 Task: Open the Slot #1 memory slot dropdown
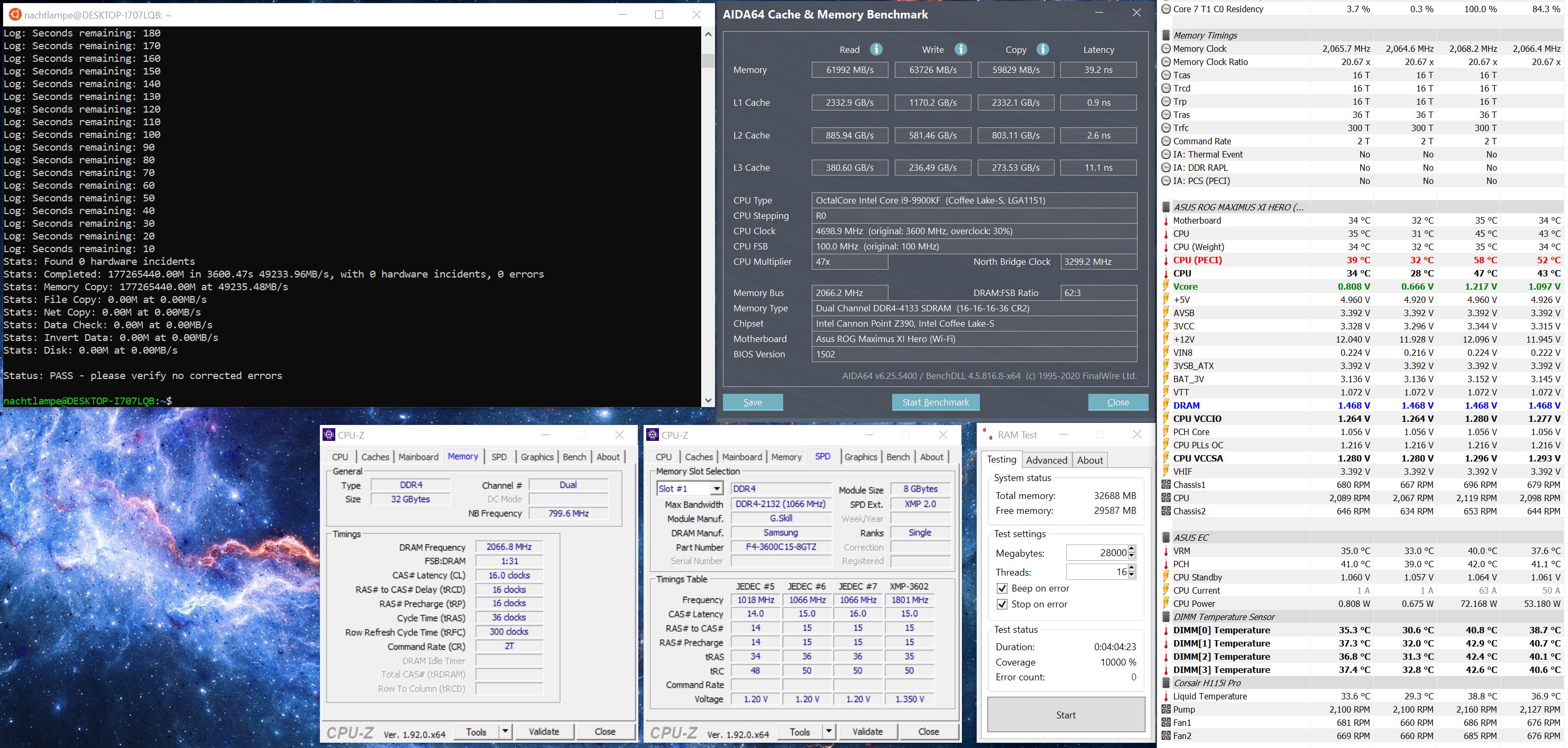pos(717,489)
